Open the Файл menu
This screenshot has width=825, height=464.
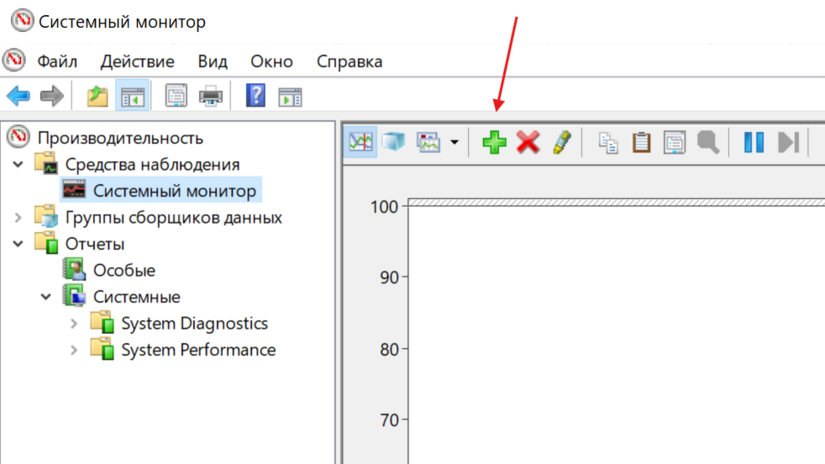click(57, 61)
